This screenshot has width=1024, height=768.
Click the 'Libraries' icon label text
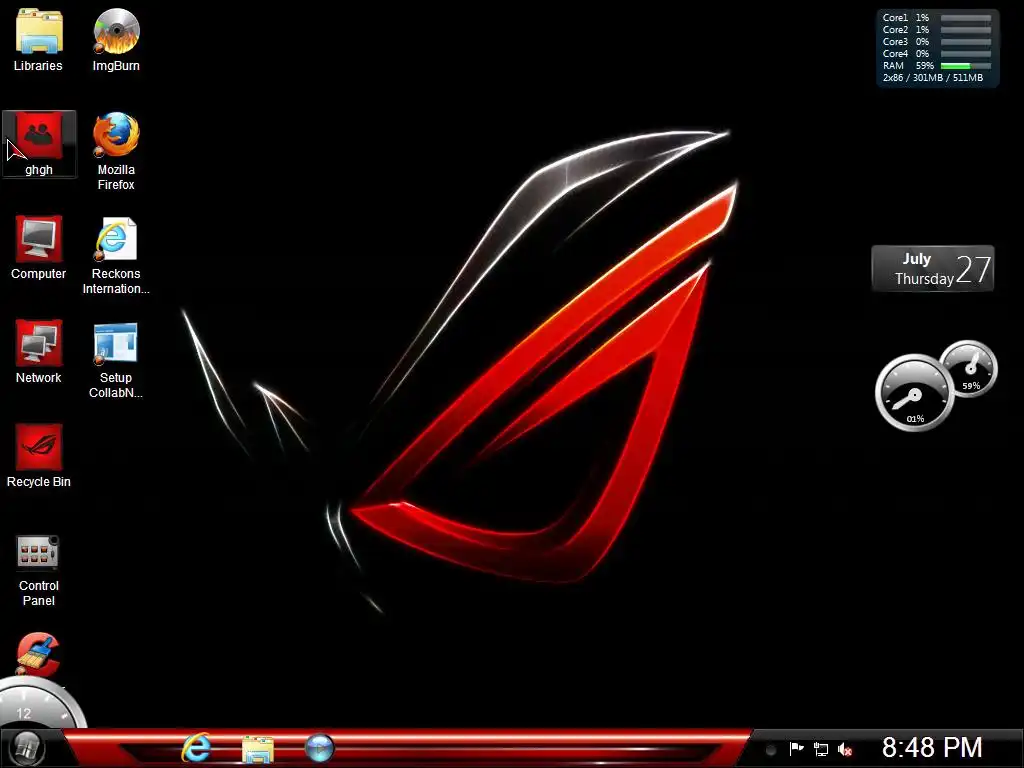click(x=38, y=66)
